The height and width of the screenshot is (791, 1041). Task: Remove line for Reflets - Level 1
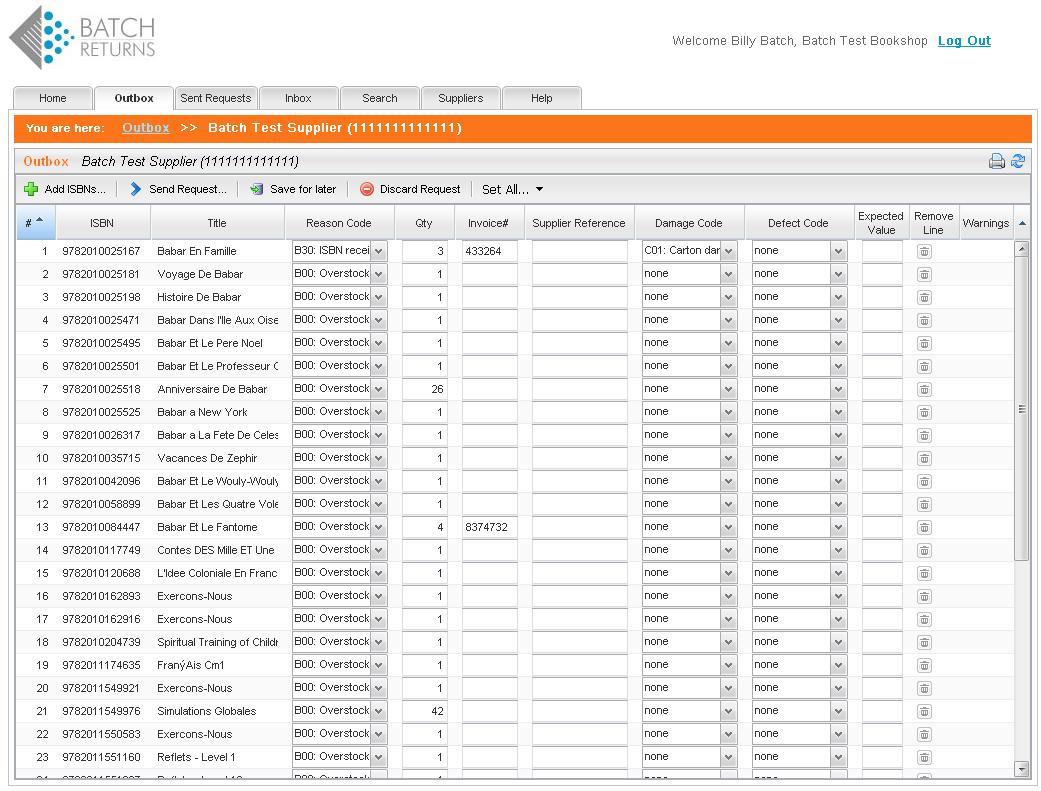pyautogui.click(x=924, y=757)
